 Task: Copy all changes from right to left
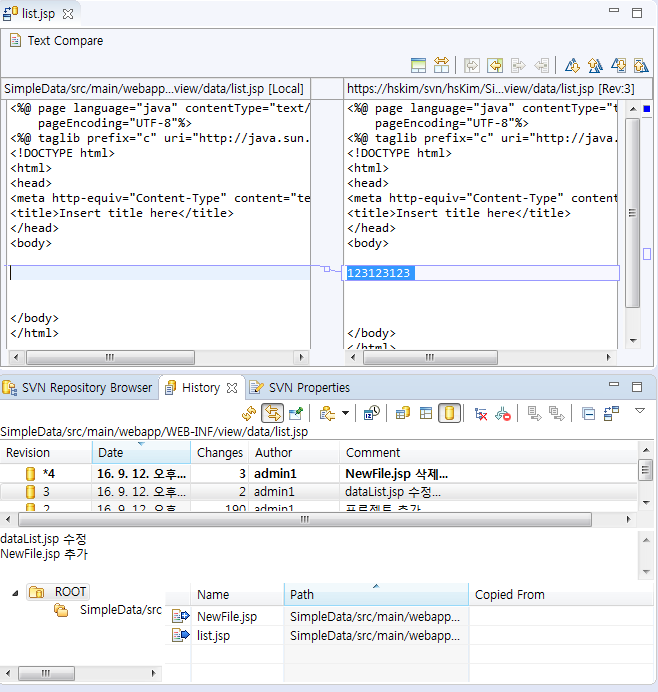click(x=495, y=66)
